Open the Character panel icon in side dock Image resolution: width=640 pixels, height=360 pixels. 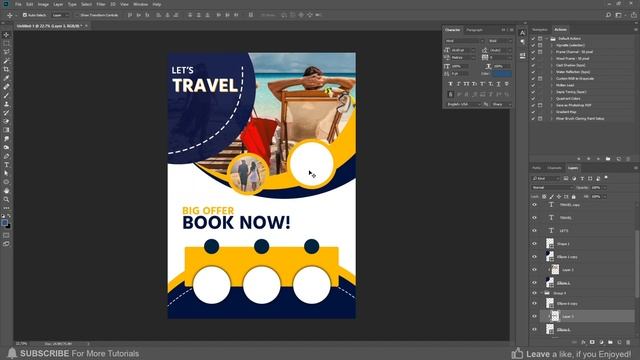[522, 33]
